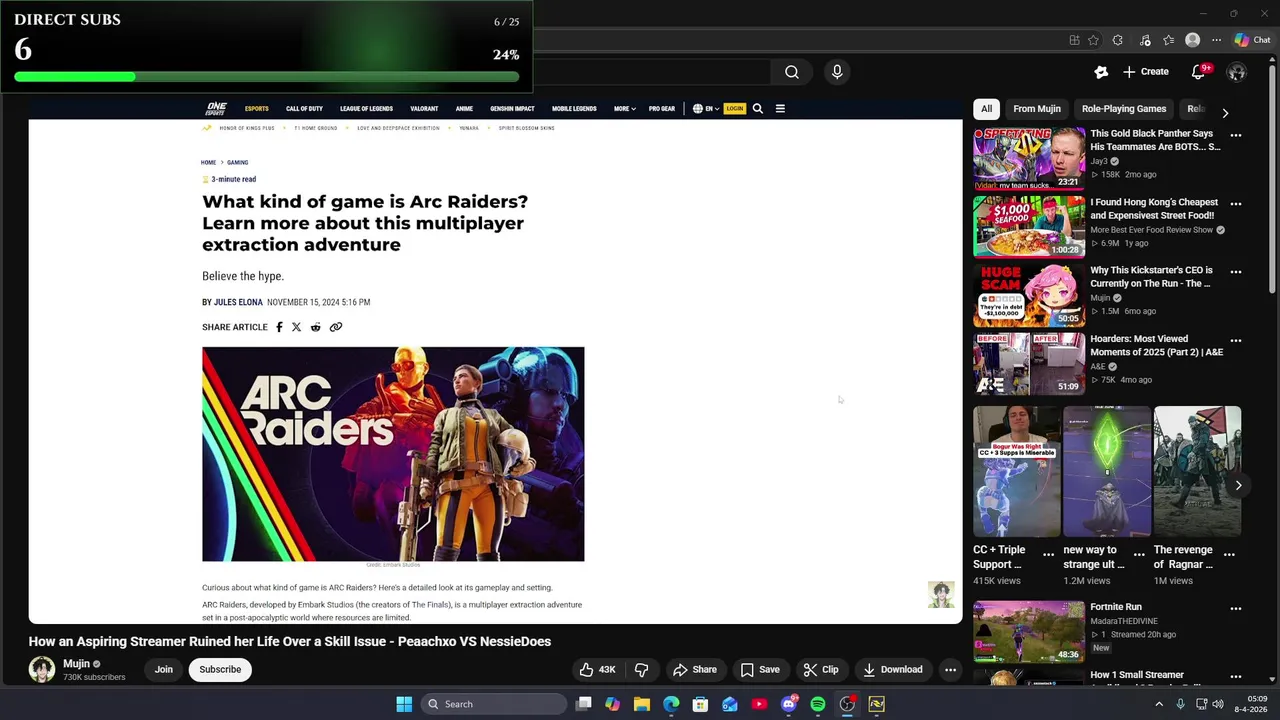Open 'The revenge of Ragnar' short
Image resolution: width=1280 pixels, height=720 pixels.
point(1197,472)
